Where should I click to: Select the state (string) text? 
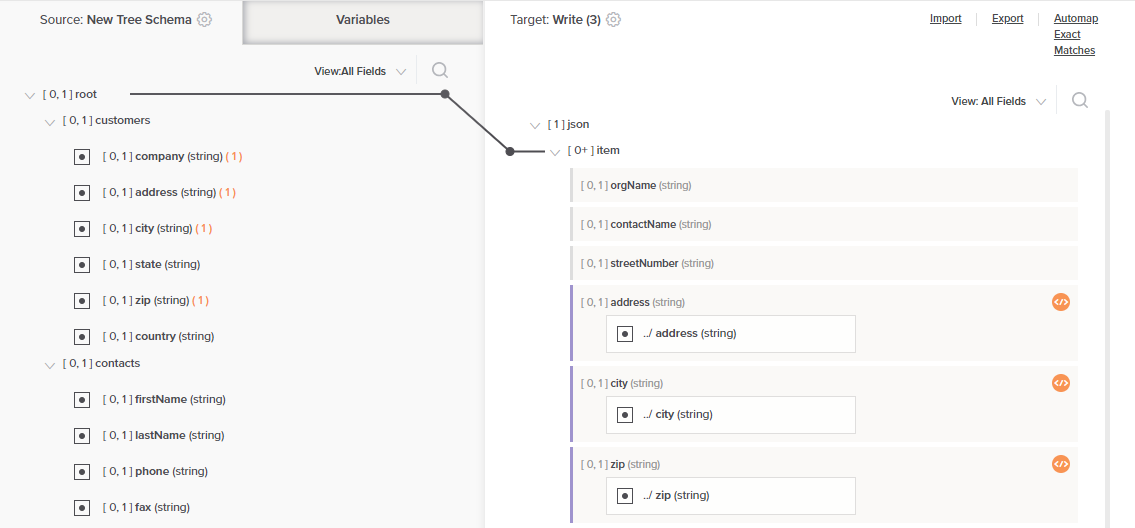point(168,265)
